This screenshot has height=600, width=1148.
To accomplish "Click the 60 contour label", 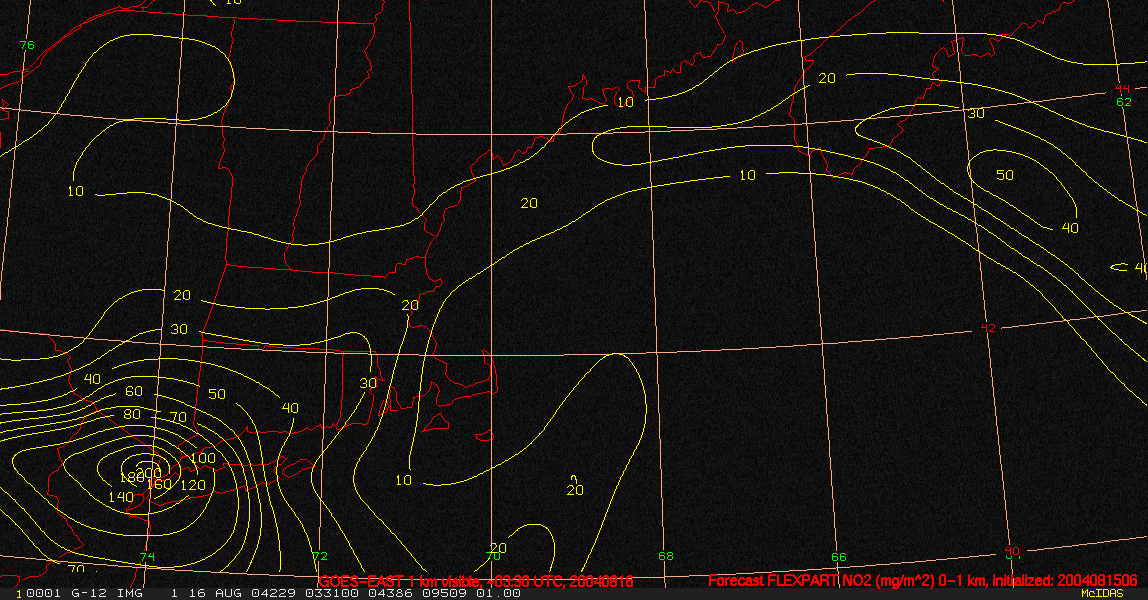I will click(x=134, y=391).
